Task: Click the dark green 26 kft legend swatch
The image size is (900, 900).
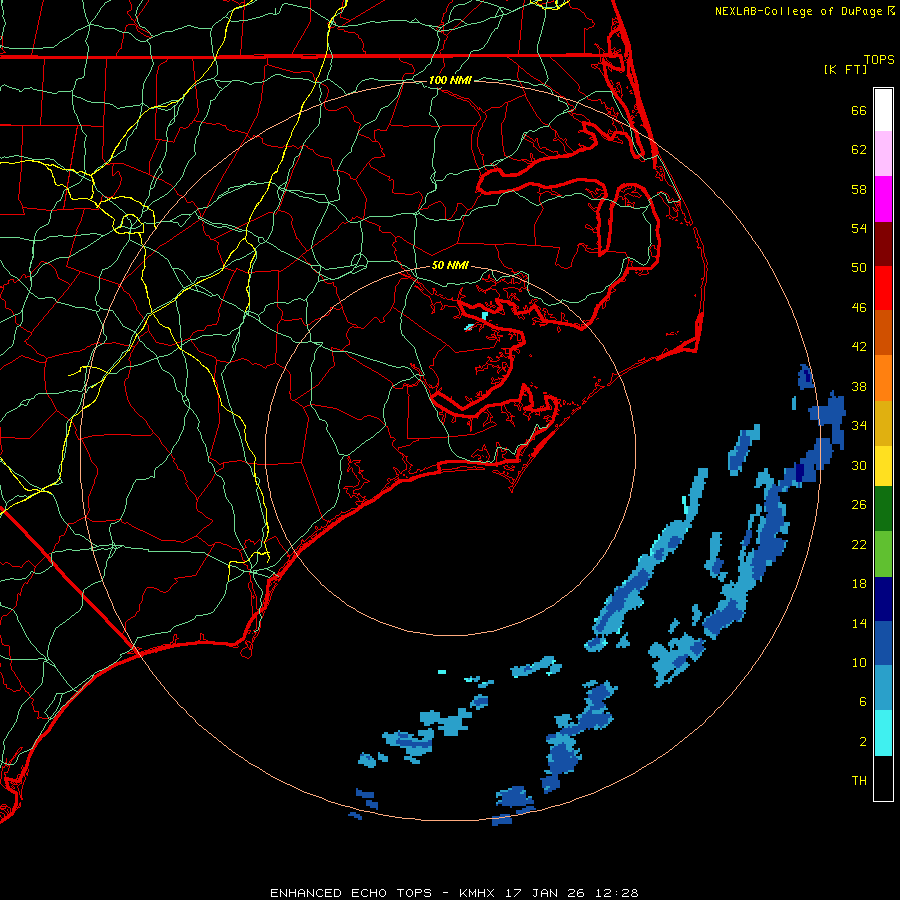Action: 883,509
